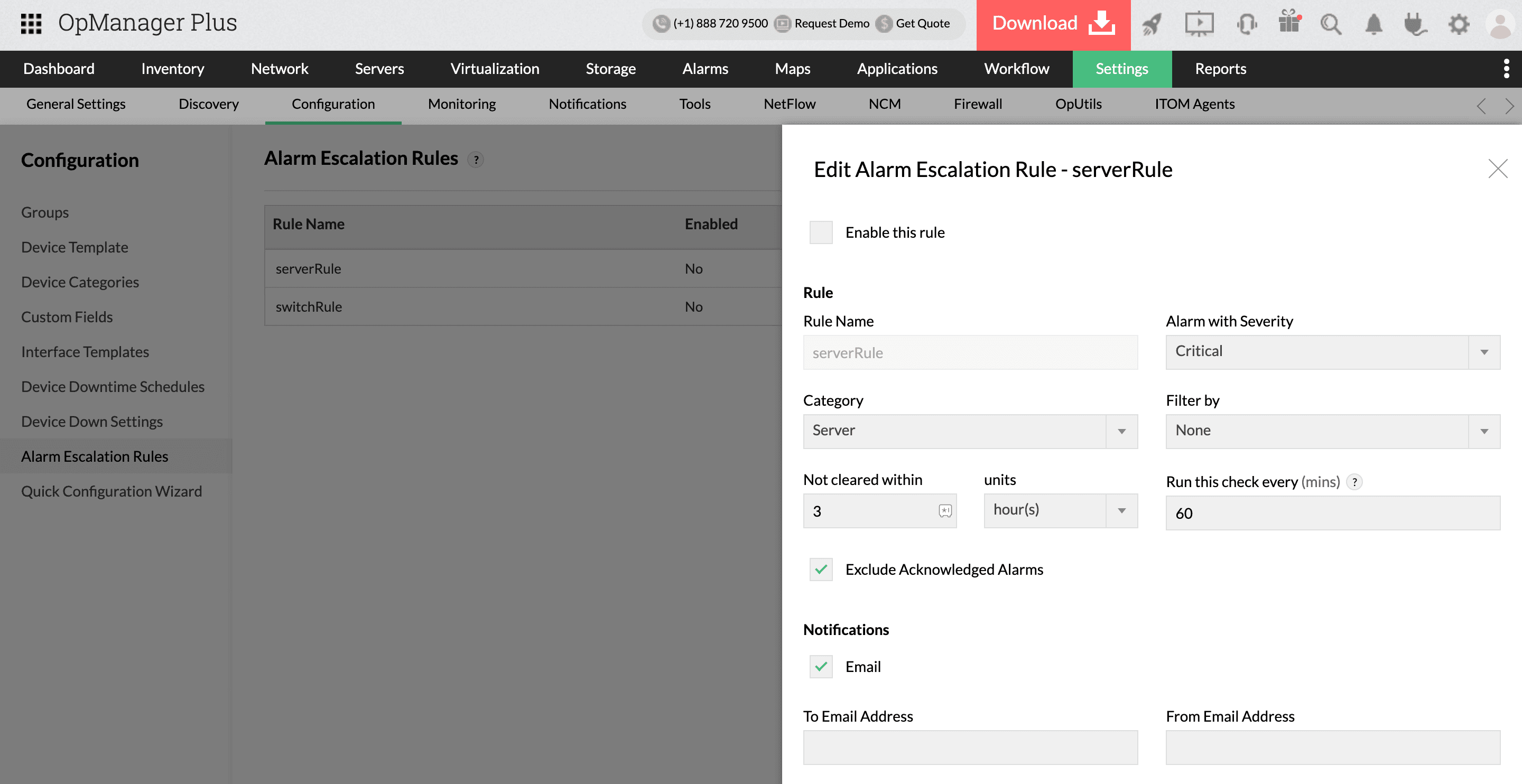Uncheck Exclude Acknowledged Alarms

point(821,570)
